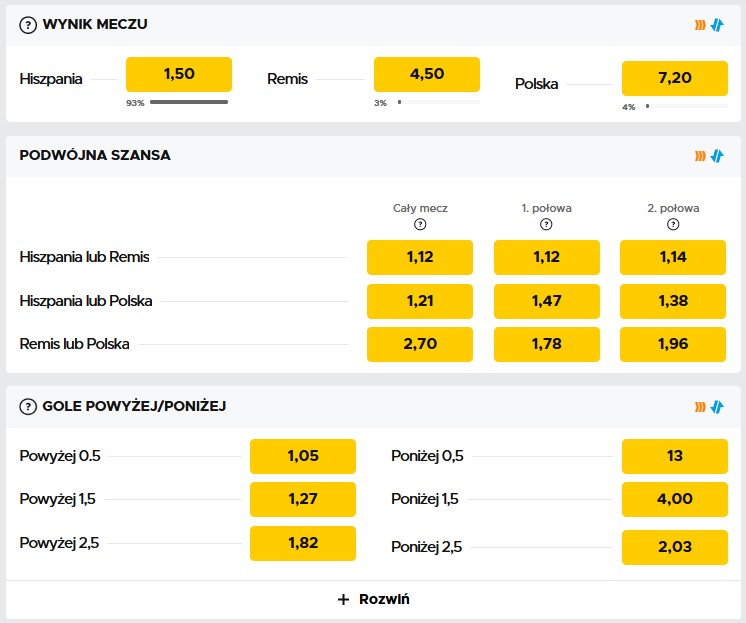The image size is (746, 623).
Task: Click the question mark under Cały mecz
Action: click(420, 224)
